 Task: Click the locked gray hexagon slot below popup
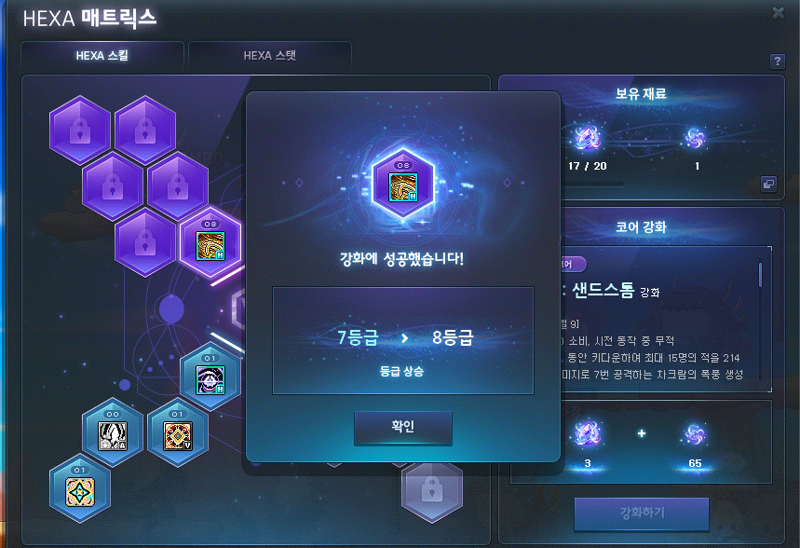[x=432, y=491]
